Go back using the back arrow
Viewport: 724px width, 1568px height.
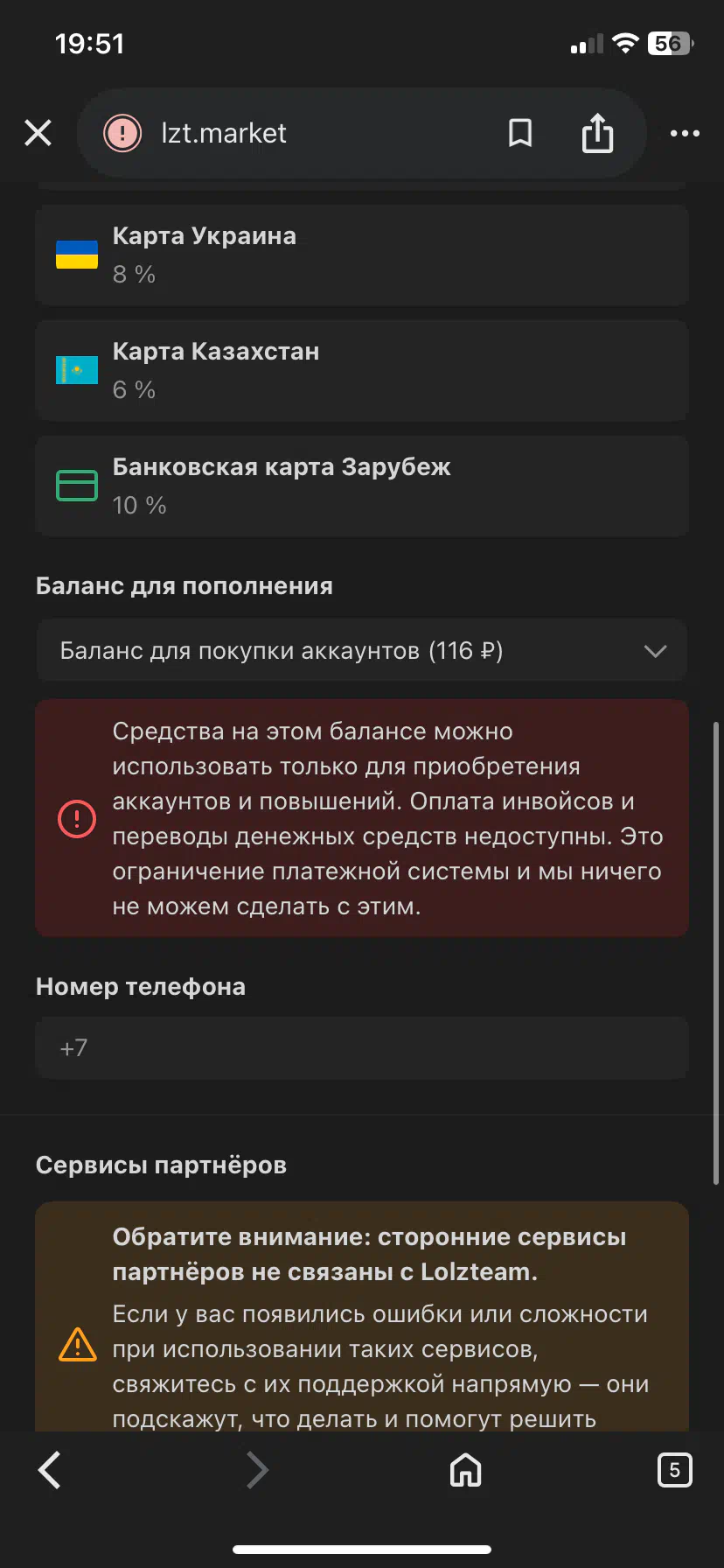coord(50,1470)
